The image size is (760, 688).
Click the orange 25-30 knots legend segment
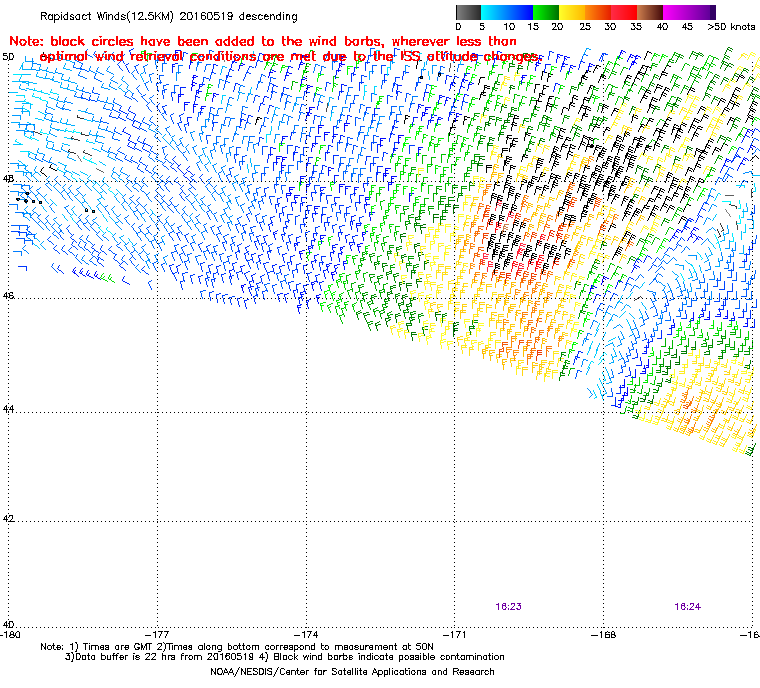click(598, 12)
